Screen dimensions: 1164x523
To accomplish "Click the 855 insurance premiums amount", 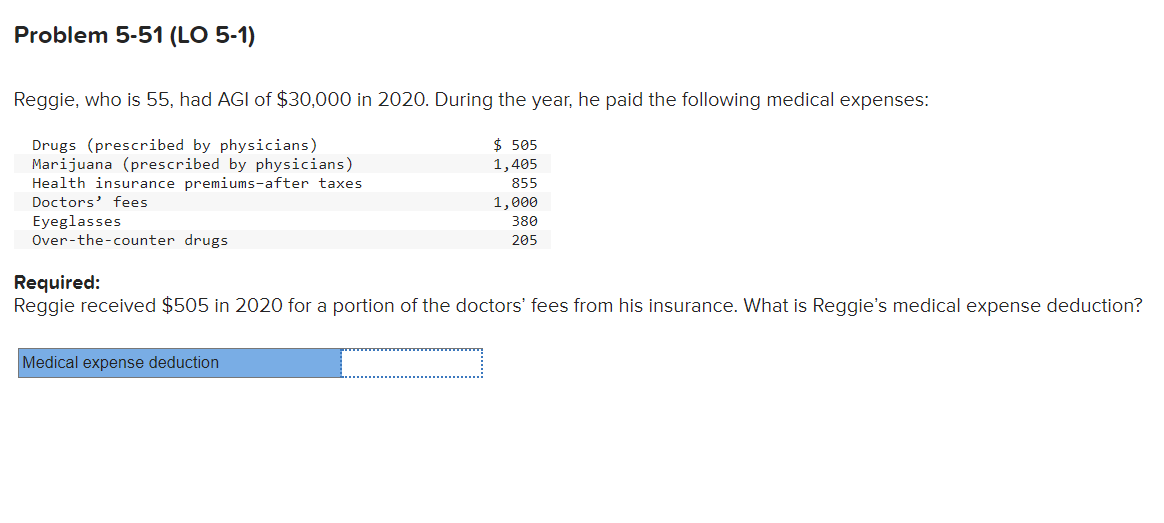I will 524,183.
